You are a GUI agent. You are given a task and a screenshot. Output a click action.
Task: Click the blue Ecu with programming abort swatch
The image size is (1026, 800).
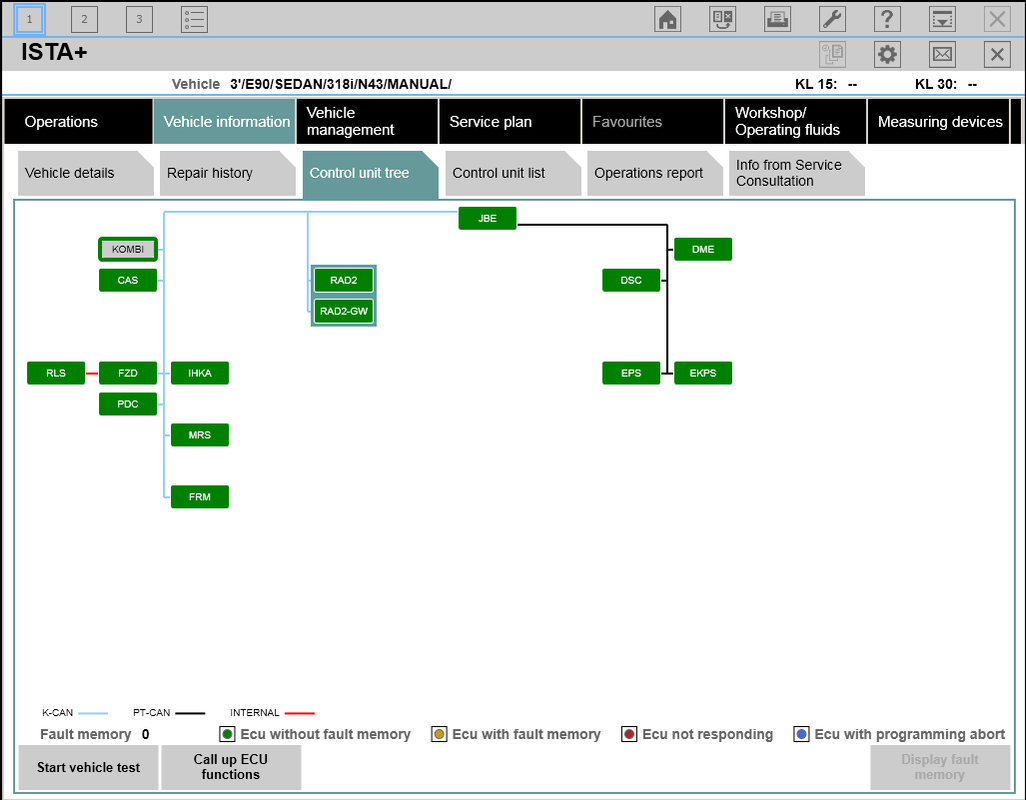[x=801, y=734]
